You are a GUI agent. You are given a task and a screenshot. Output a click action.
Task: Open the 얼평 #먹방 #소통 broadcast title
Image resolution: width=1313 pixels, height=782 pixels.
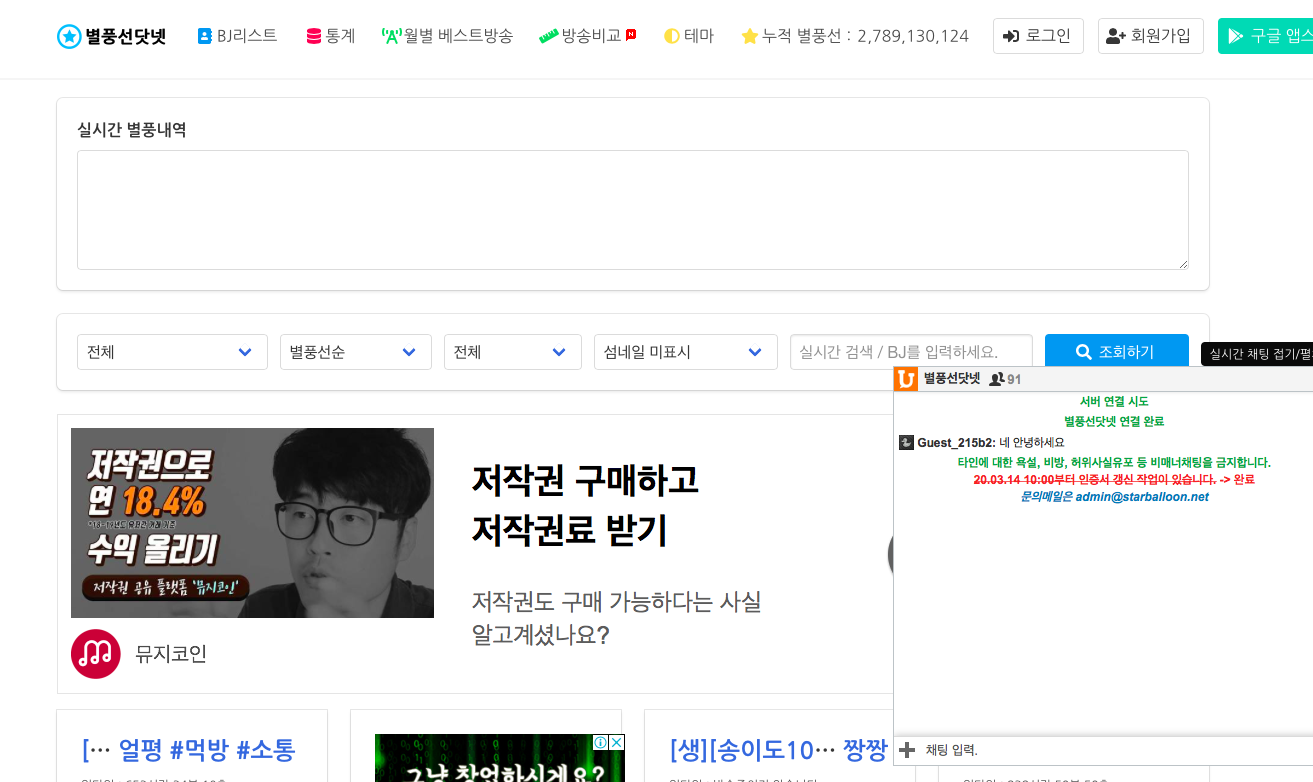coord(188,750)
